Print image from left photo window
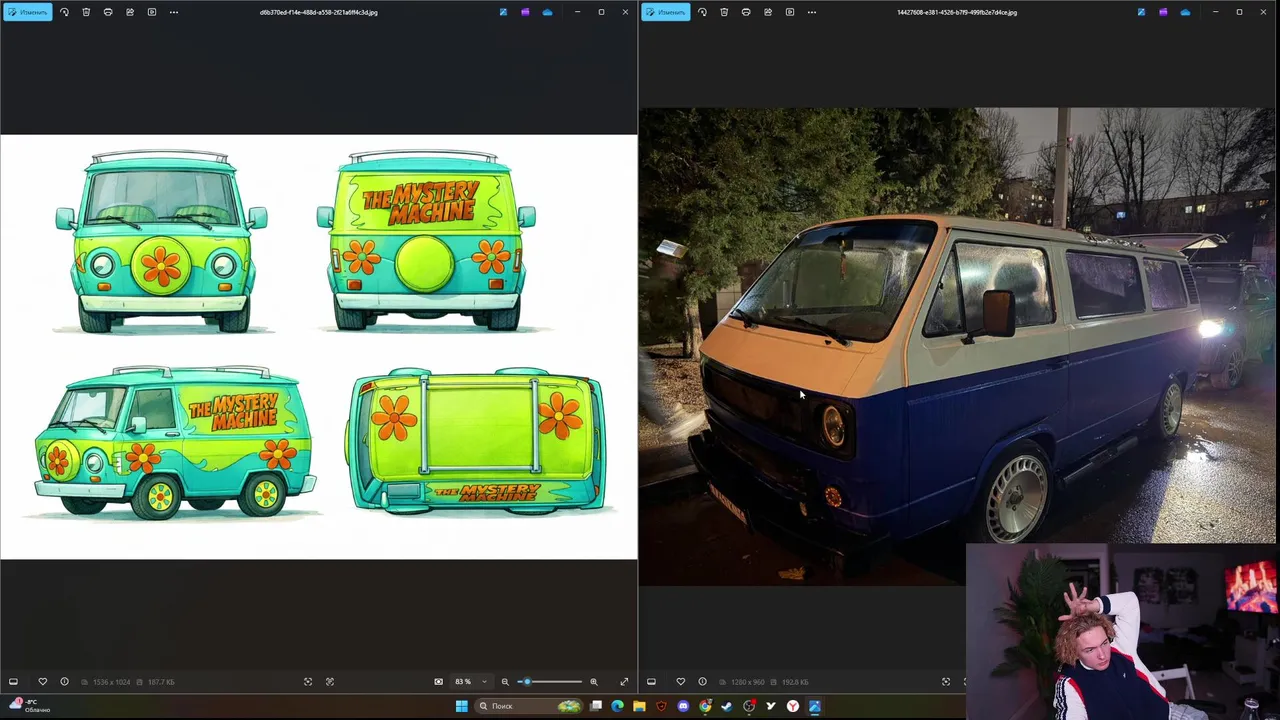The image size is (1280, 720). pos(108,12)
